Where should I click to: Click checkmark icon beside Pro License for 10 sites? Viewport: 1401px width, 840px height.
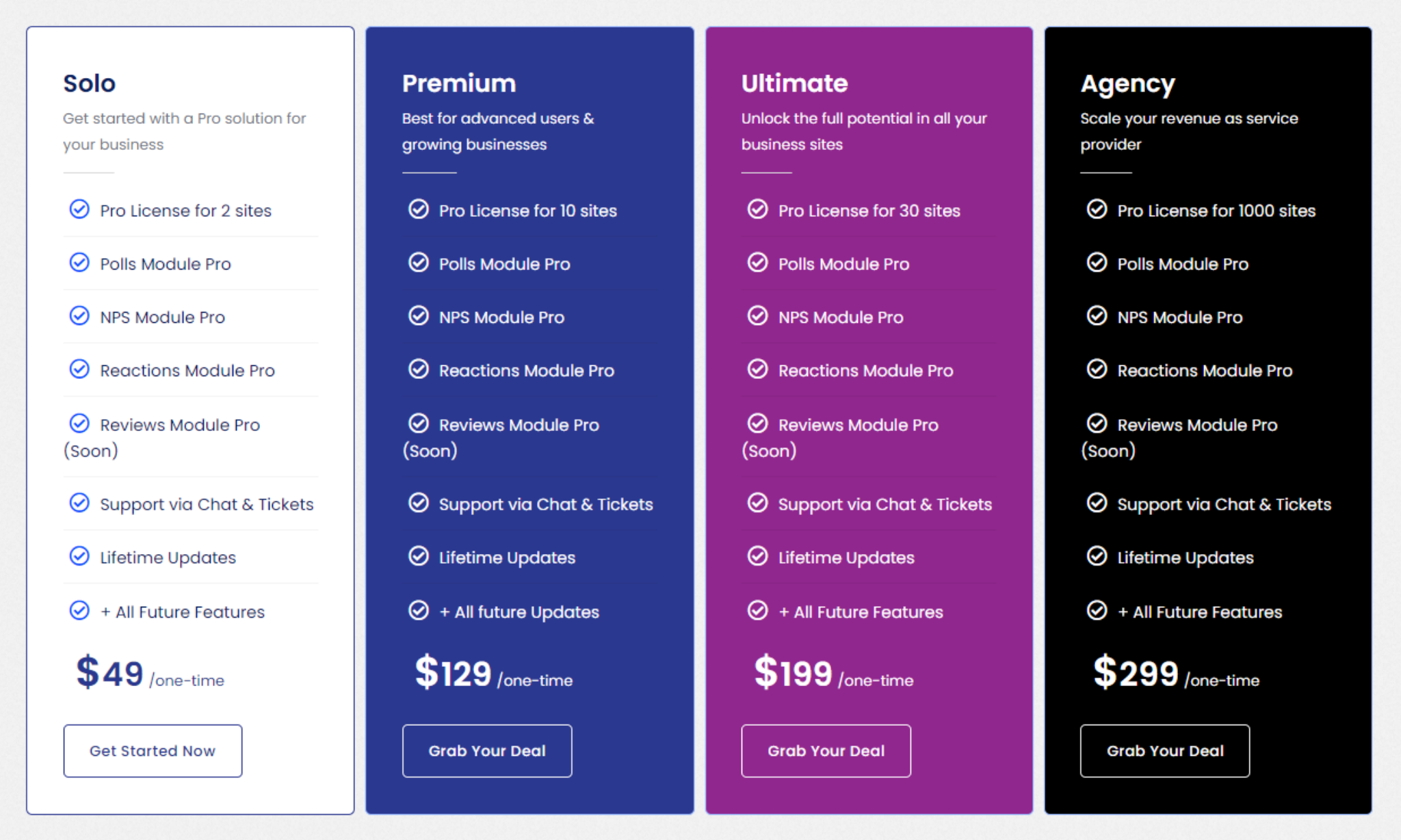coord(419,209)
